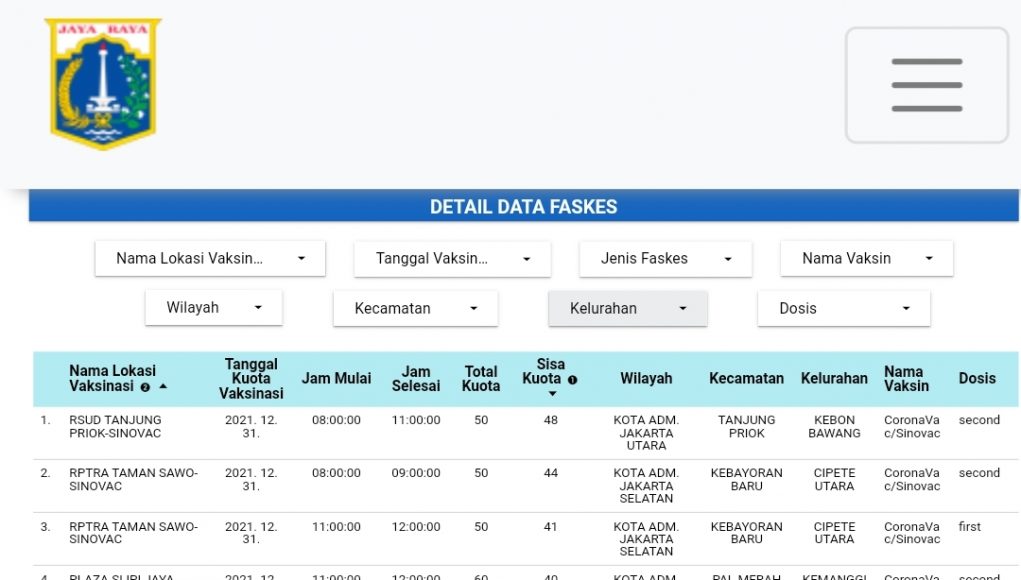Viewport: 1021px width, 580px height.
Task: Open the Nama Lokasi Vaksinasi filter dropdown
Action: coord(210,258)
